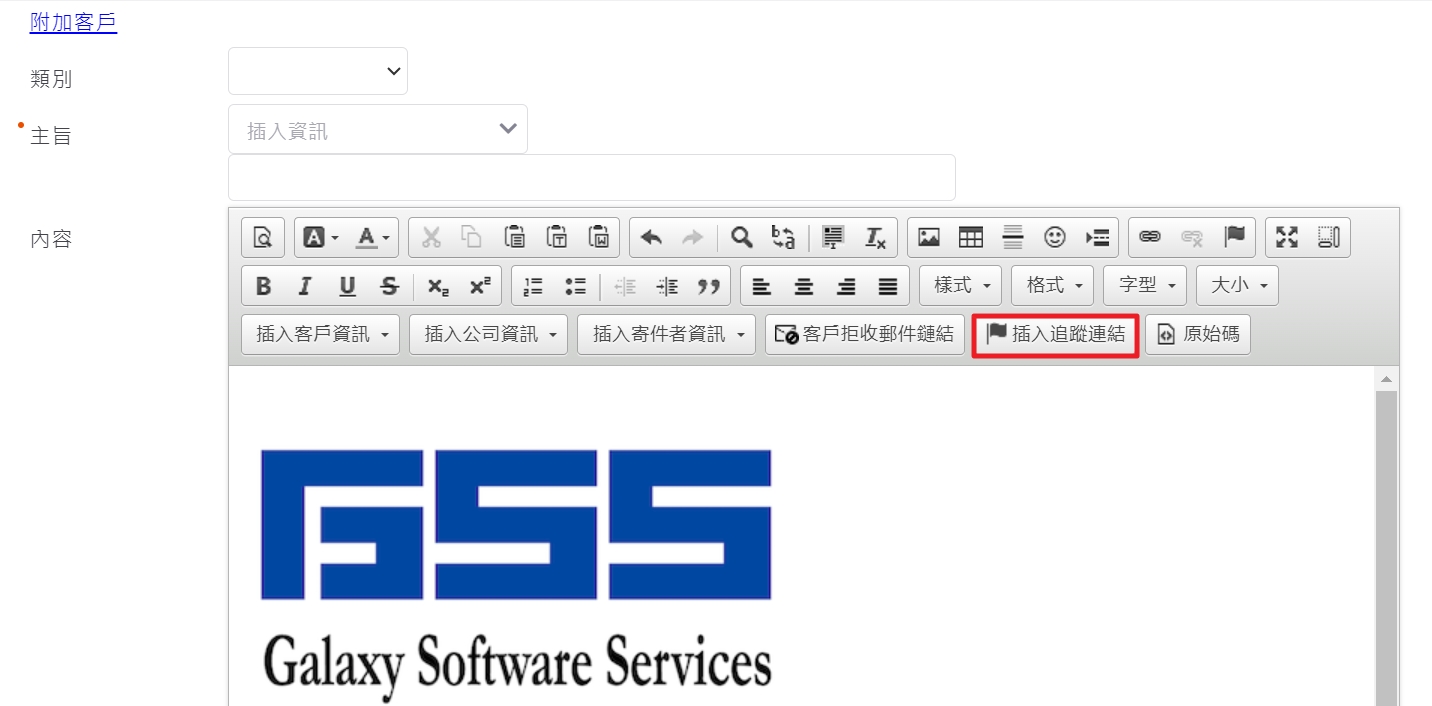Open the 字型 font dropdown
Screen dimensions: 1432x706
tap(1145, 285)
